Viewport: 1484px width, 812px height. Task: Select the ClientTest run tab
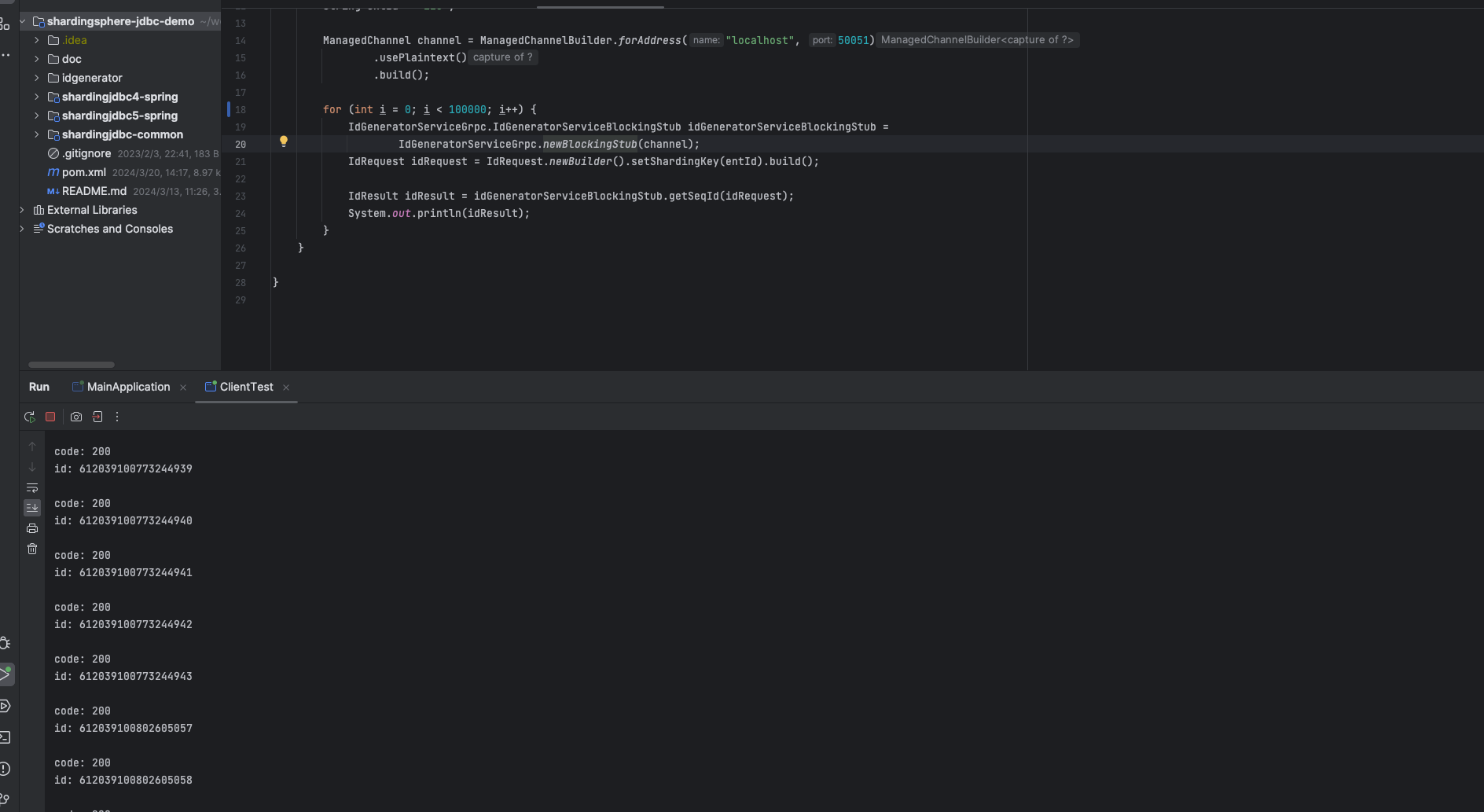point(245,387)
